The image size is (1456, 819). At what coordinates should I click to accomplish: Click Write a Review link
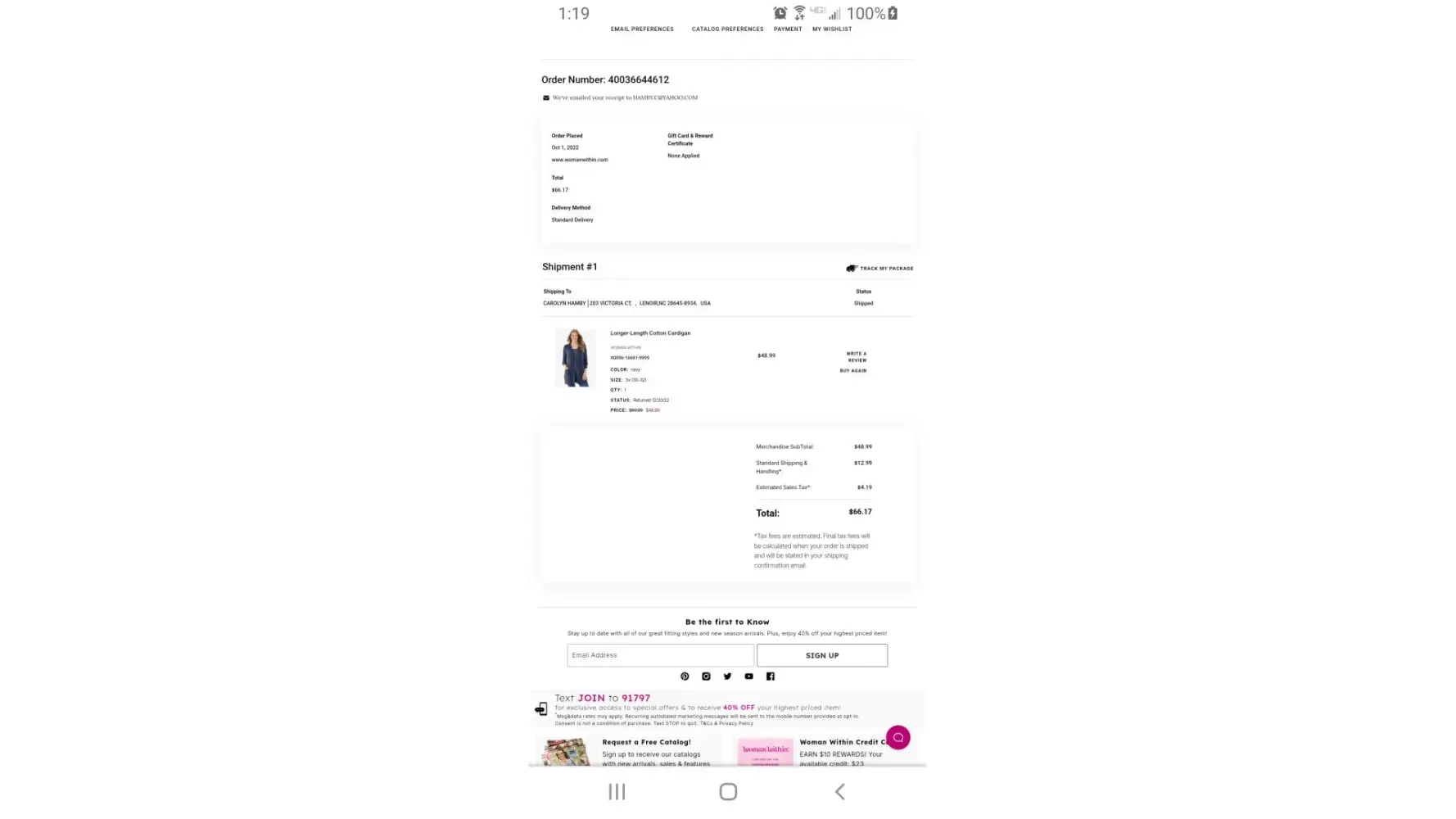point(857,356)
